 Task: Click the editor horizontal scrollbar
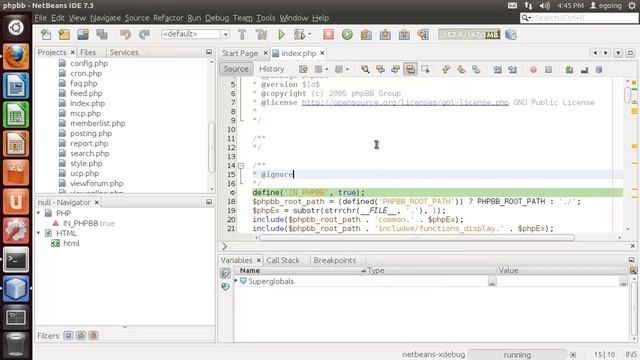[416, 238]
